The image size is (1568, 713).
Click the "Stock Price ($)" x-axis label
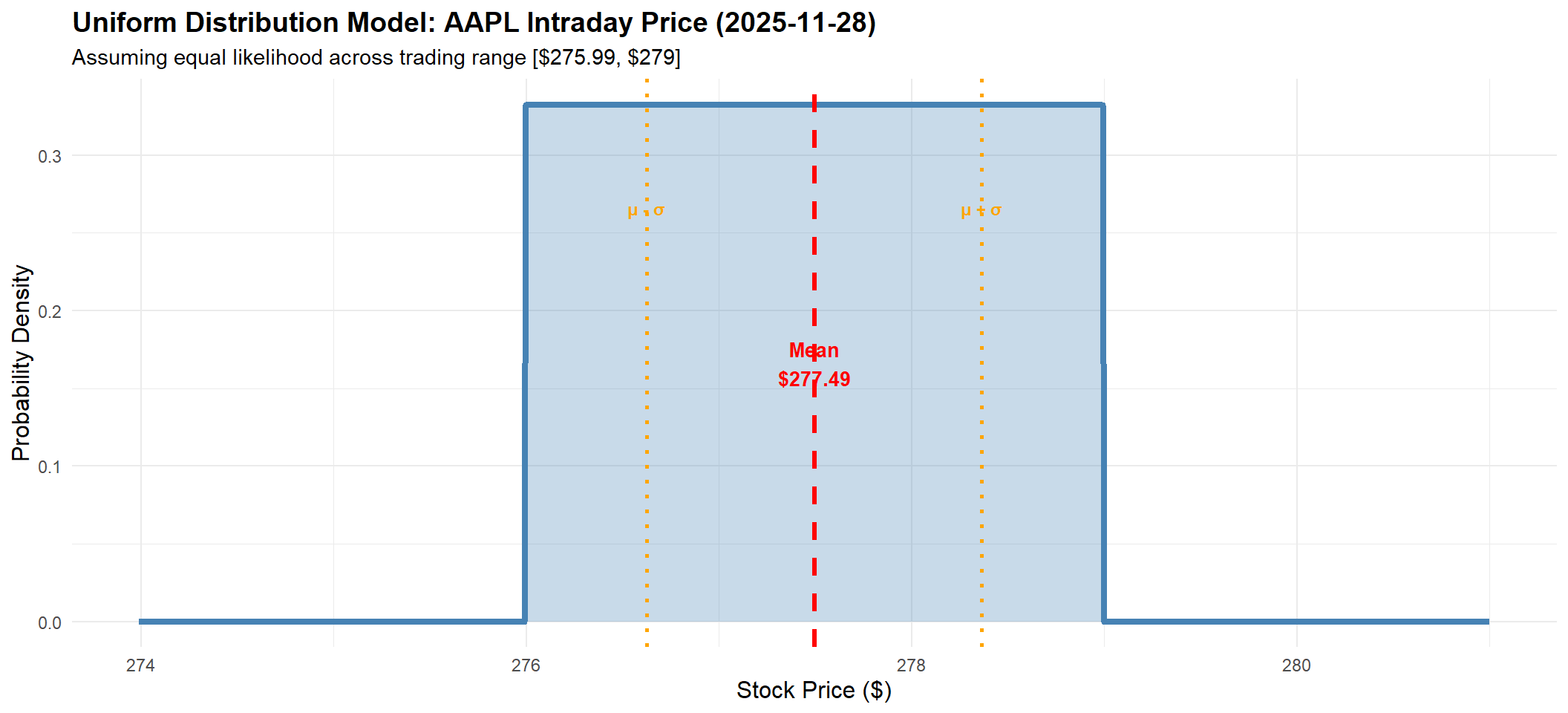click(x=814, y=690)
